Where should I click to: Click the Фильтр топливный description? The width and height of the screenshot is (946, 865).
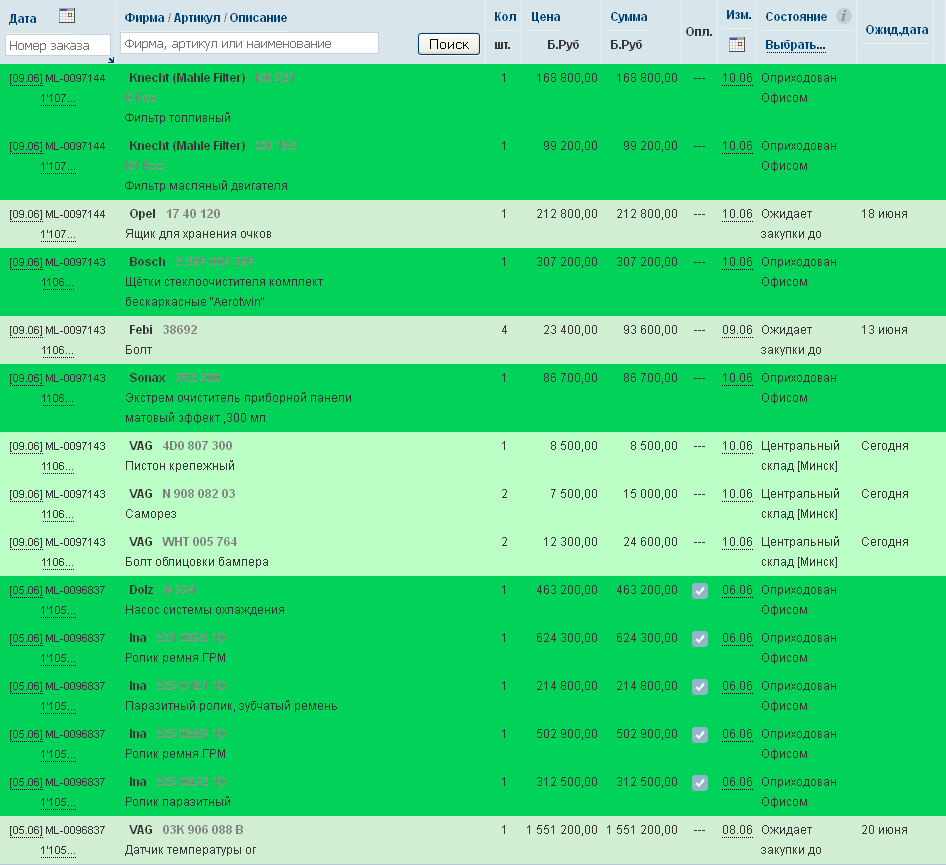[x=177, y=118]
